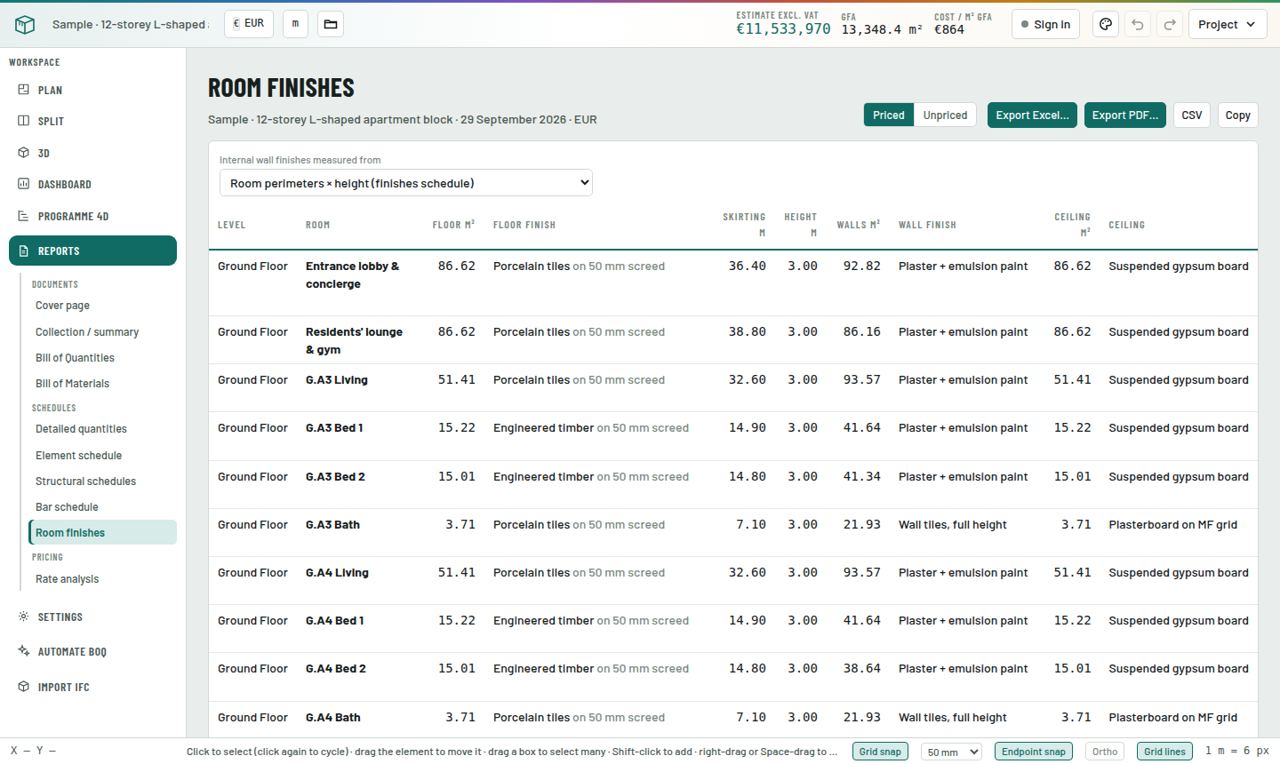Enable Ortho mode toggle

pyautogui.click(x=1105, y=752)
